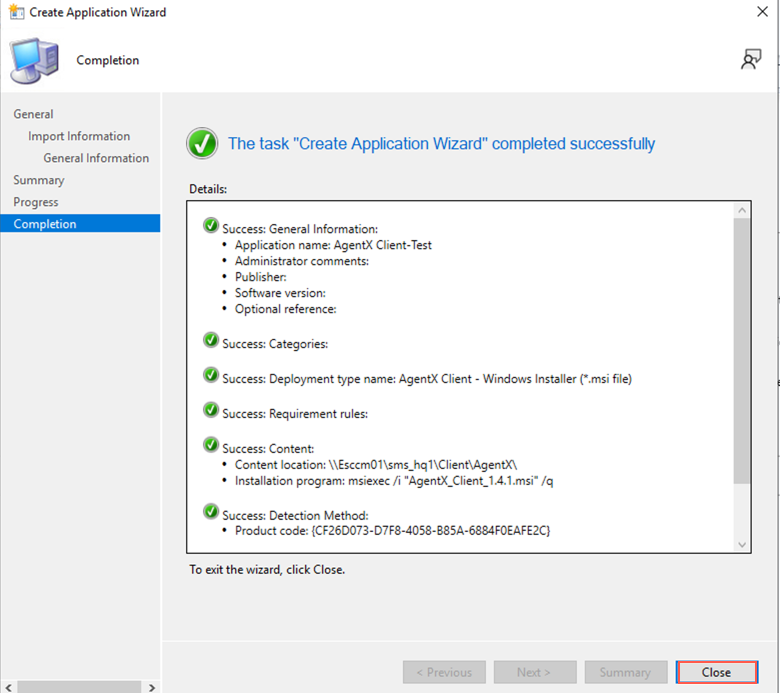This screenshot has width=780, height=693.
Task: Click the Success: Requirement rules text
Action: [x=295, y=413]
